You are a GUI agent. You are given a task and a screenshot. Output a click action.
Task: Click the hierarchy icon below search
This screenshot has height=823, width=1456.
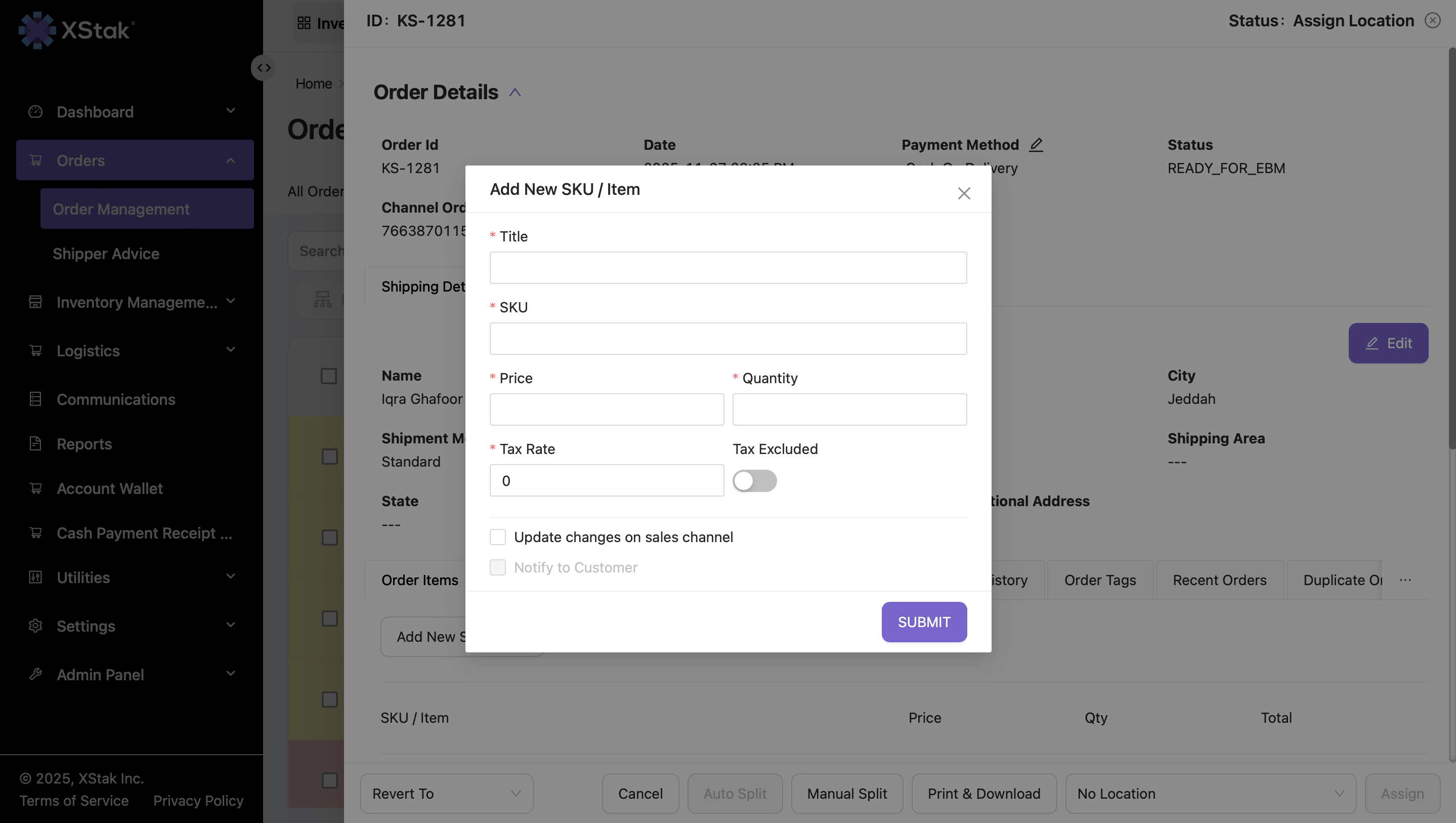pos(323,299)
